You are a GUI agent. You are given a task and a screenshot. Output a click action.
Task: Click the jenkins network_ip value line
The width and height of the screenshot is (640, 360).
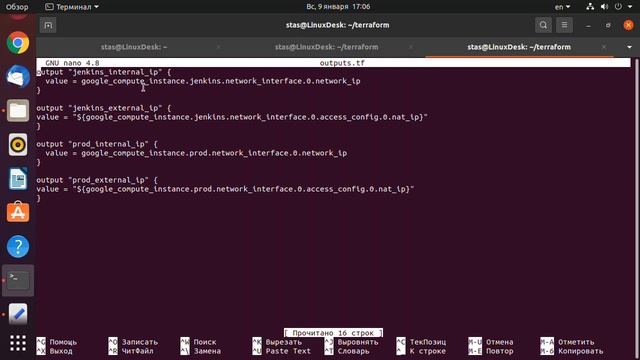[203, 81]
